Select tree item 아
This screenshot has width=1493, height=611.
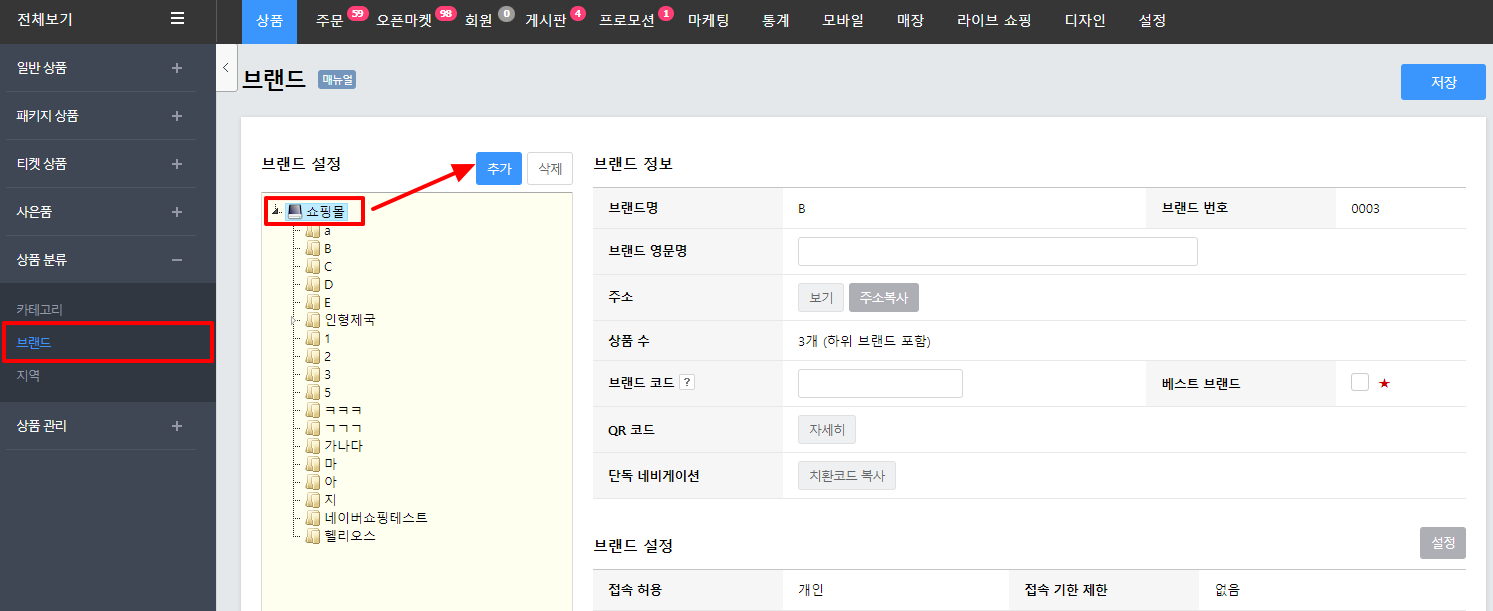click(x=330, y=482)
